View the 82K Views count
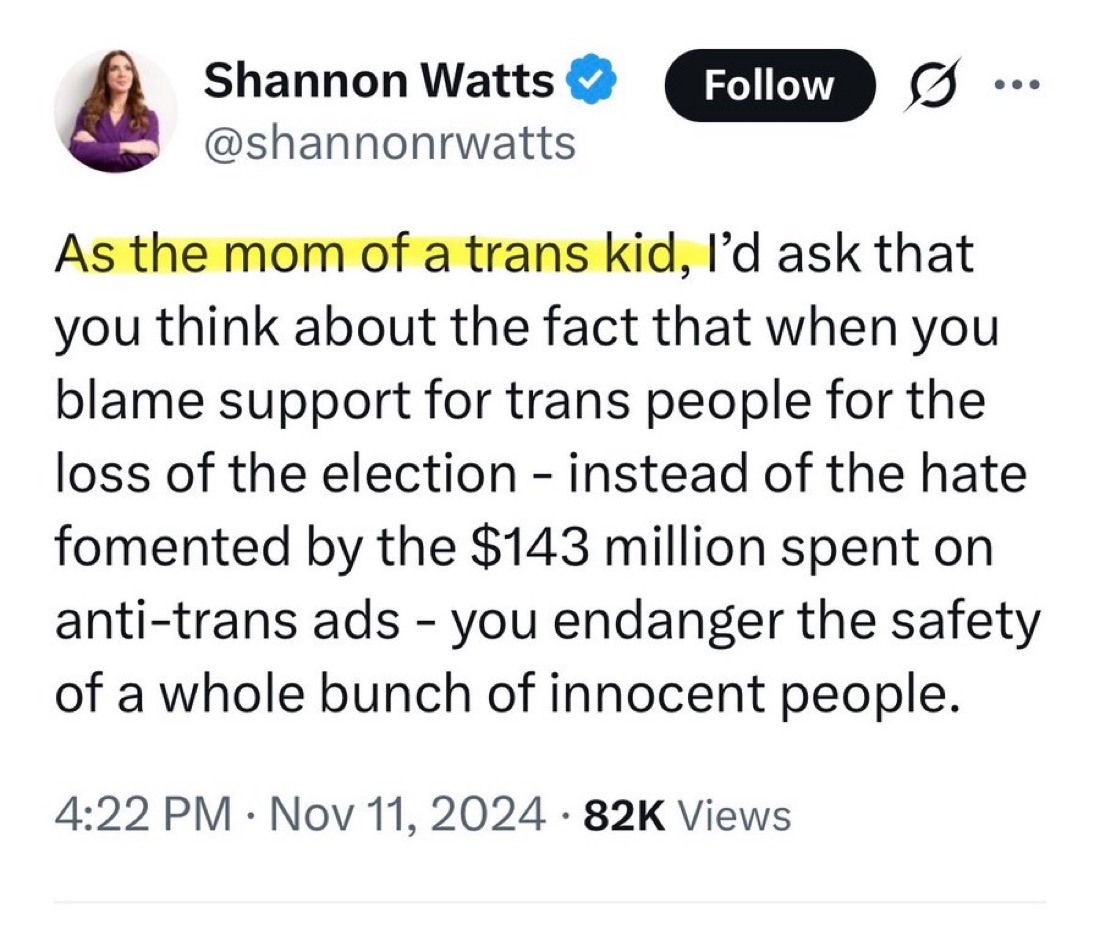Screen dimensions: 1100x930 [x=688, y=816]
